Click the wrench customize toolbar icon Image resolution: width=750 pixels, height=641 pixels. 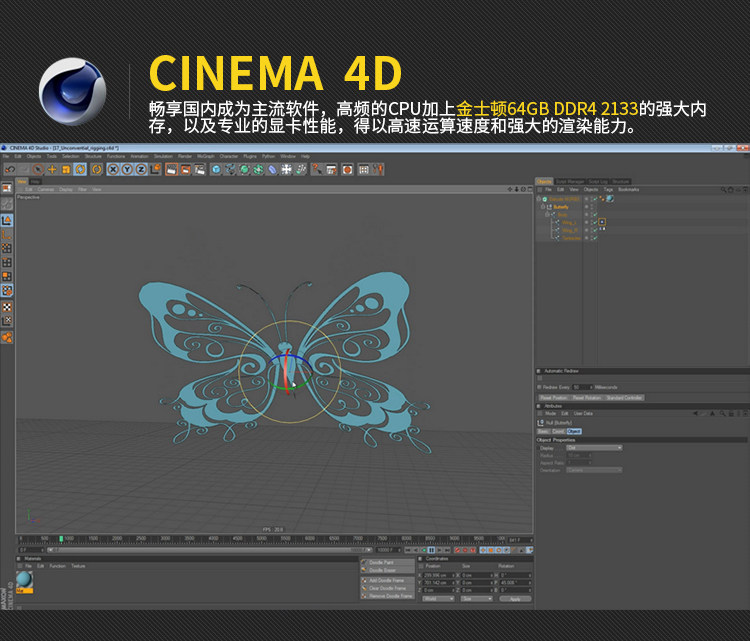[378, 169]
